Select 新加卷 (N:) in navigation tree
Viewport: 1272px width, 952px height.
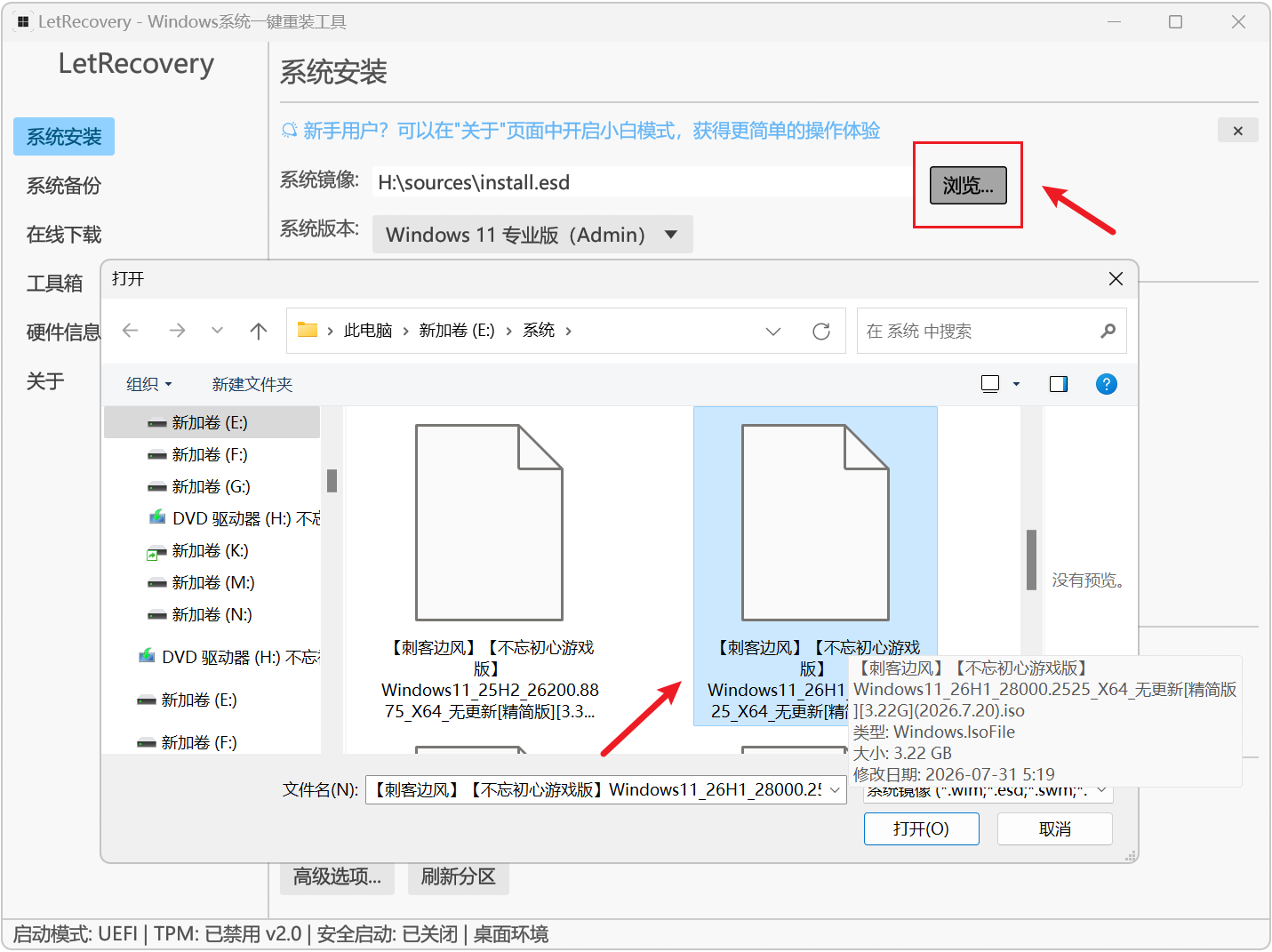click(212, 614)
